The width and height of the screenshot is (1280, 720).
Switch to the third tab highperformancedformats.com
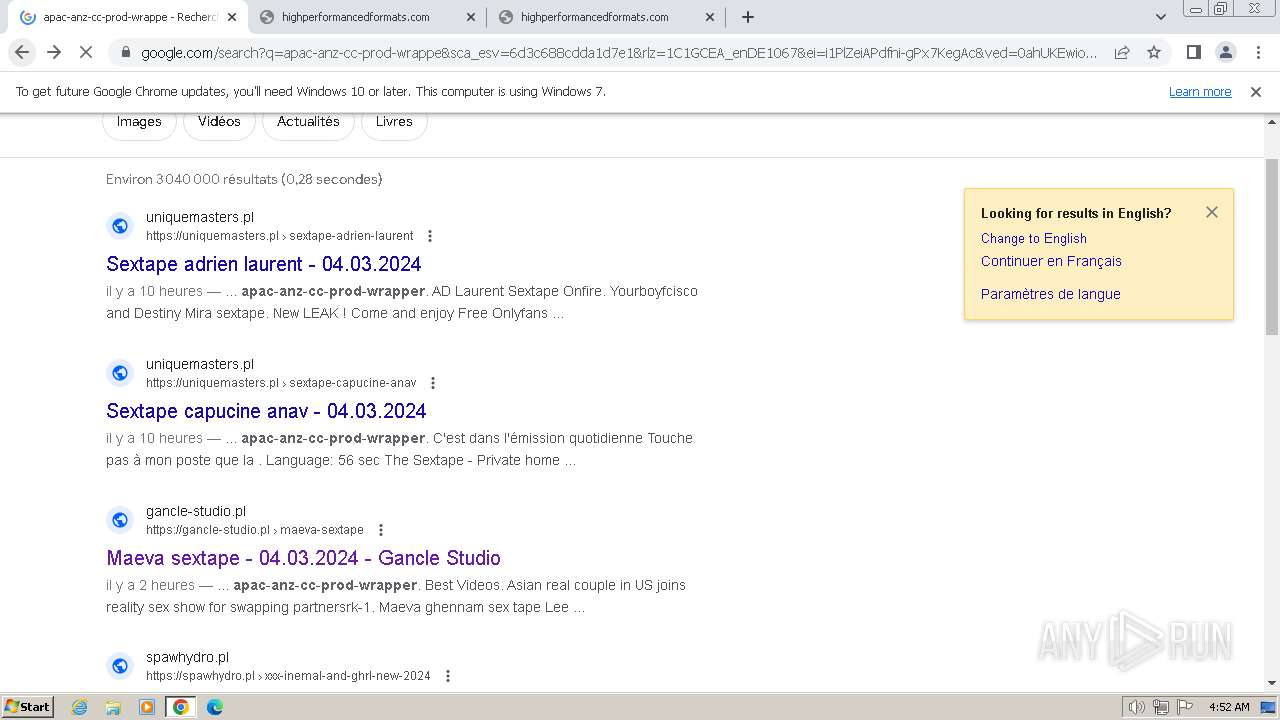coord(605,17)
